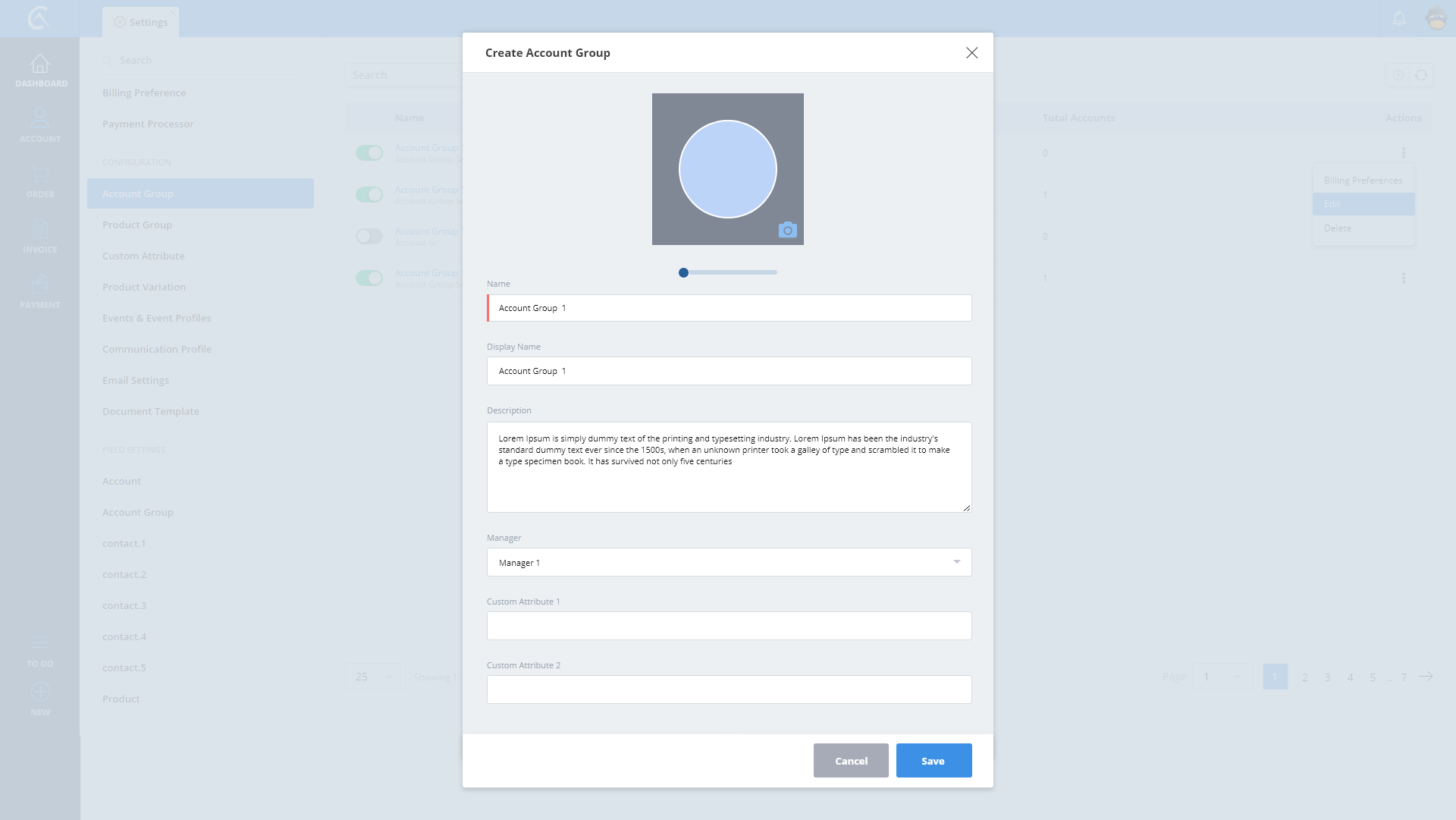Image resolution: width=1456 pixels, height=820 pixels.
Task: Choose Billing Preferences from context menu
Action: click(1363, 181)
